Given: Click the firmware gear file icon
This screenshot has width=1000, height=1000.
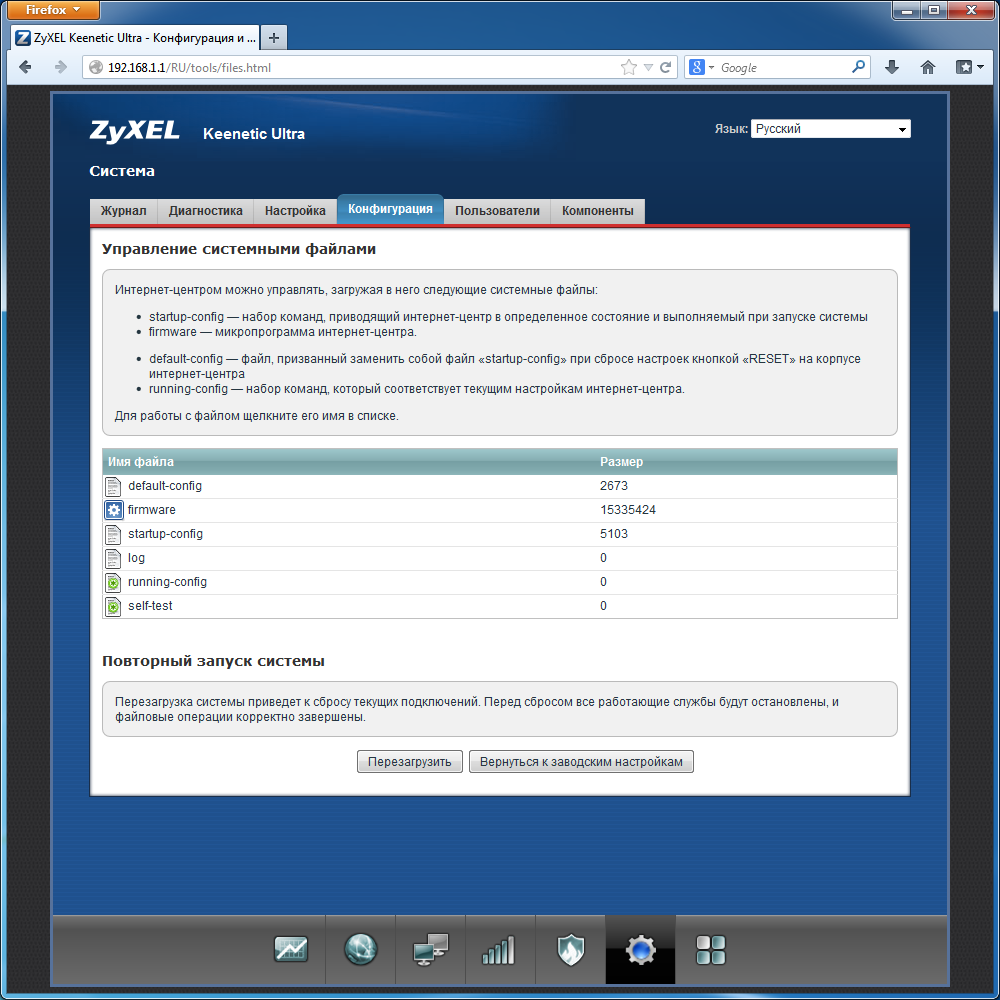Looking at the screenshot, I should point(114,510).
